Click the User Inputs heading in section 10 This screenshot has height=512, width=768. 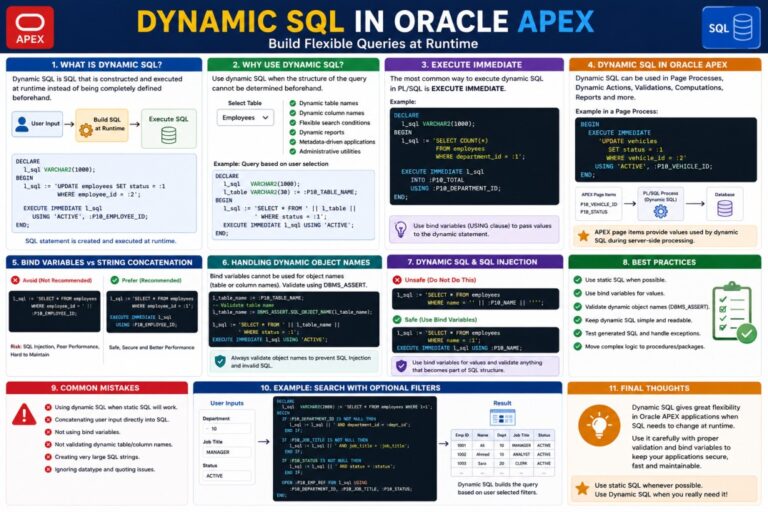(x=227, y=403)
